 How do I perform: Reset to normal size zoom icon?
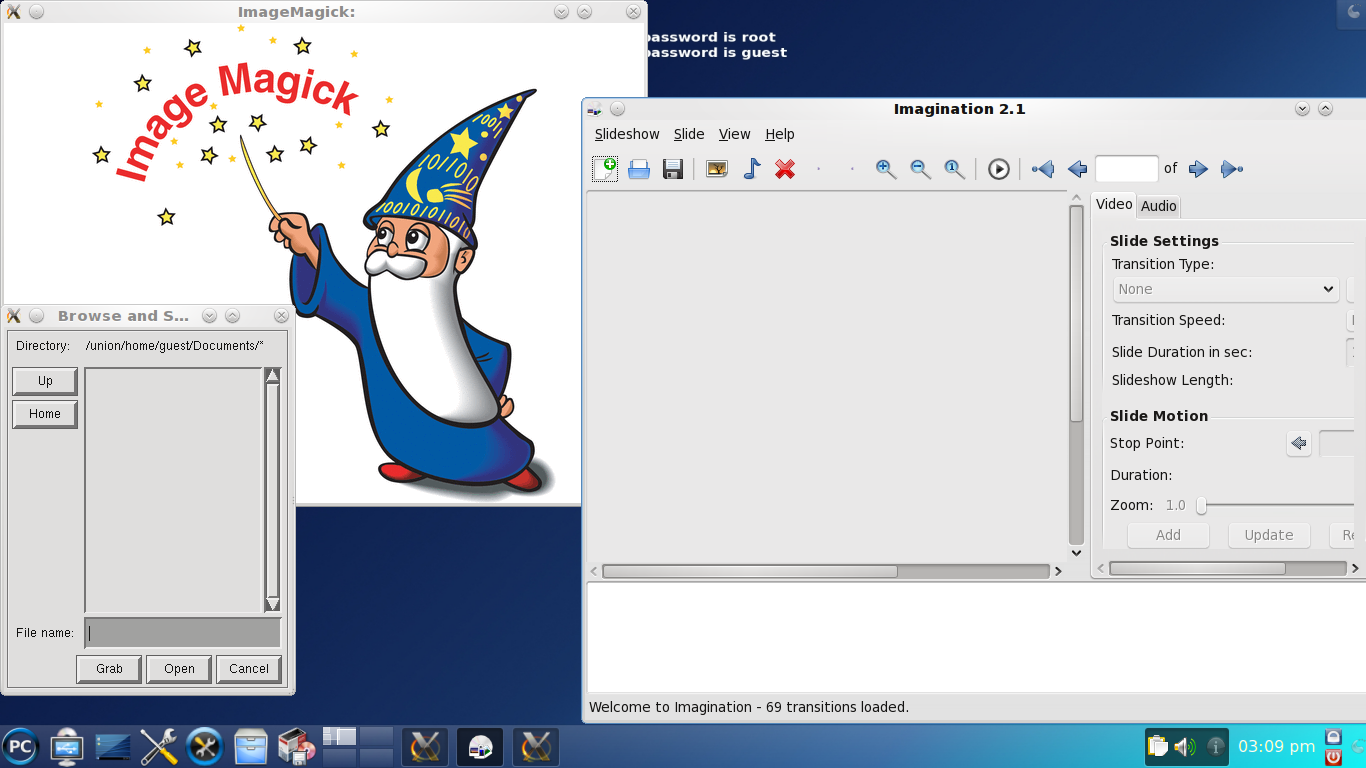click(955, 169)
